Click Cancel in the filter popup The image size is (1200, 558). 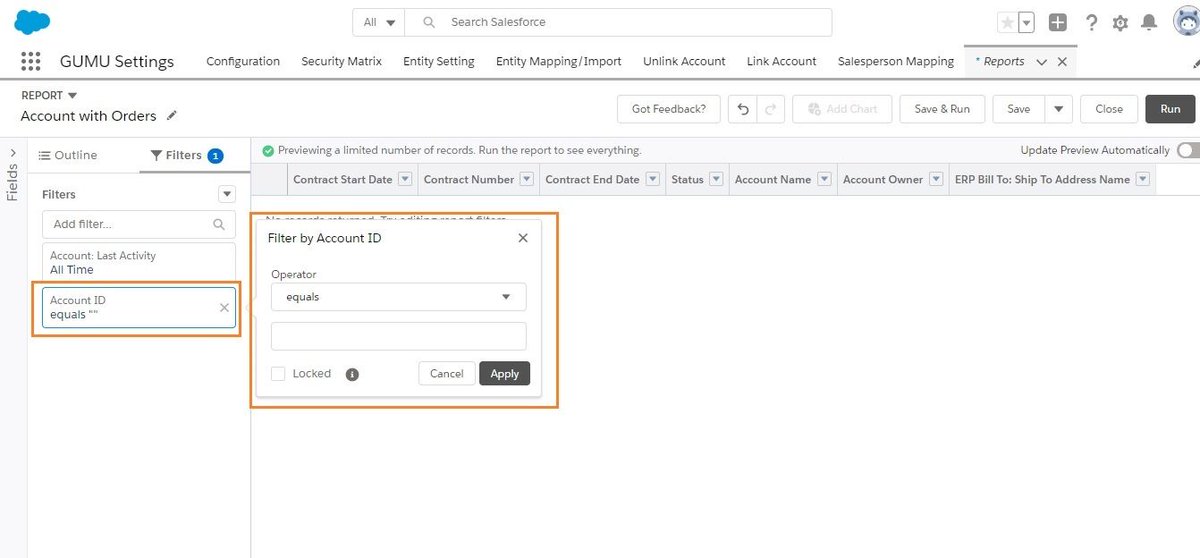click(x=446, y=373)
